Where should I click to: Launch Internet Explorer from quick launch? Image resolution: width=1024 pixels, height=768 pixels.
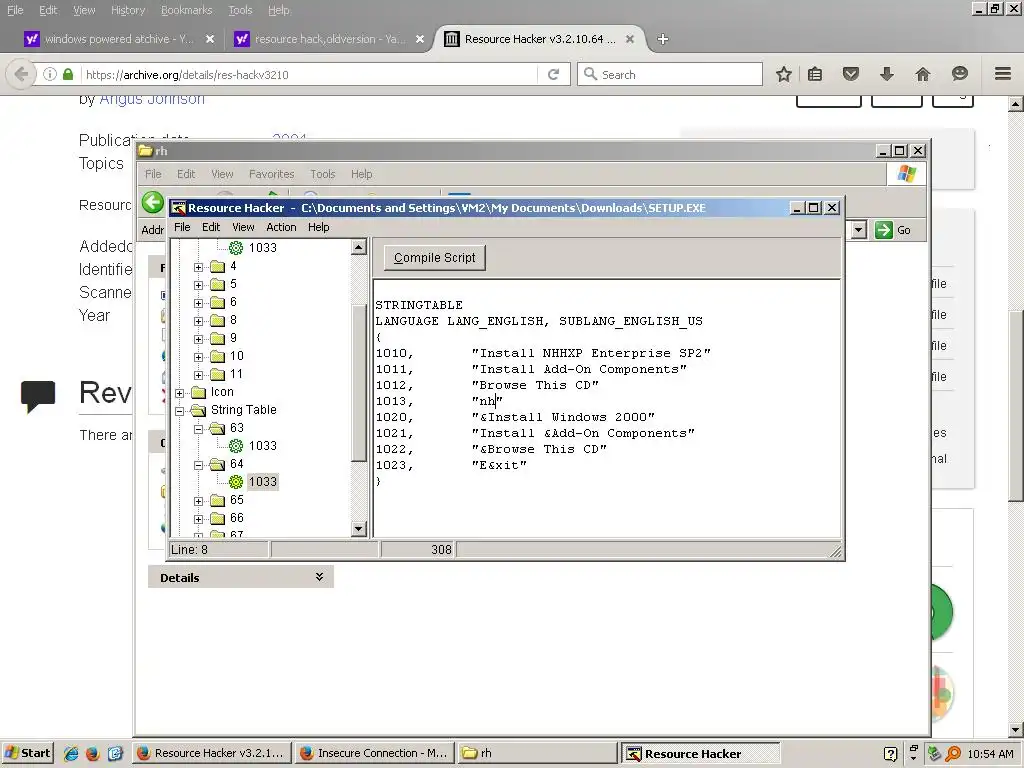(x=71, y=754)
